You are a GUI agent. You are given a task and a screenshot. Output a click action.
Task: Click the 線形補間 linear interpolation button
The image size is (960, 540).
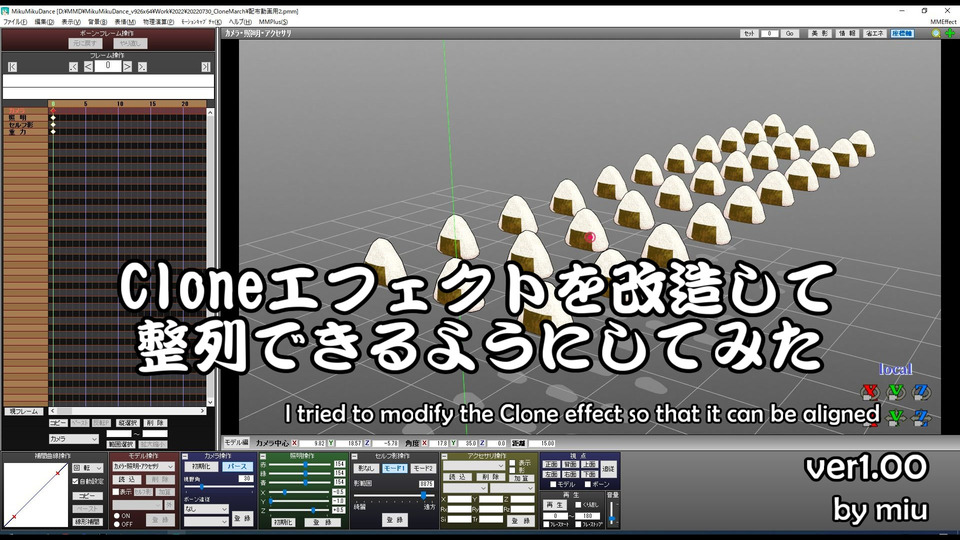coord(88,522)
